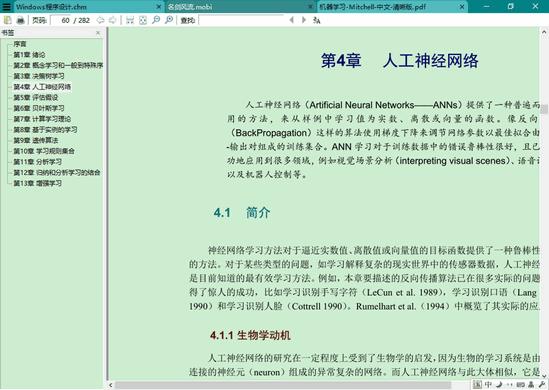This screenshot has width=549, height=390.
Task: Toggle match case search option
Action: click(317, 20)
